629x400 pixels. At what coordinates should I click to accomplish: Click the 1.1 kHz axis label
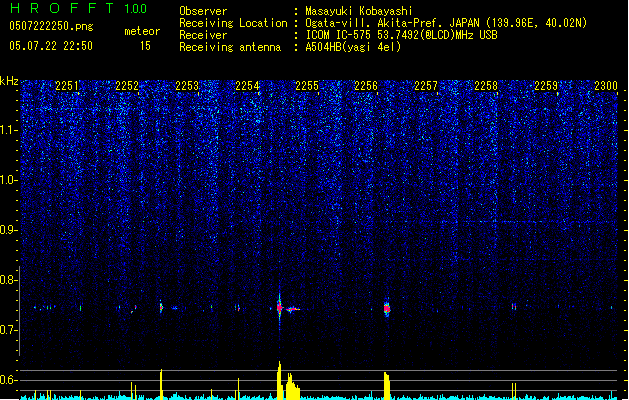point(8,130)
